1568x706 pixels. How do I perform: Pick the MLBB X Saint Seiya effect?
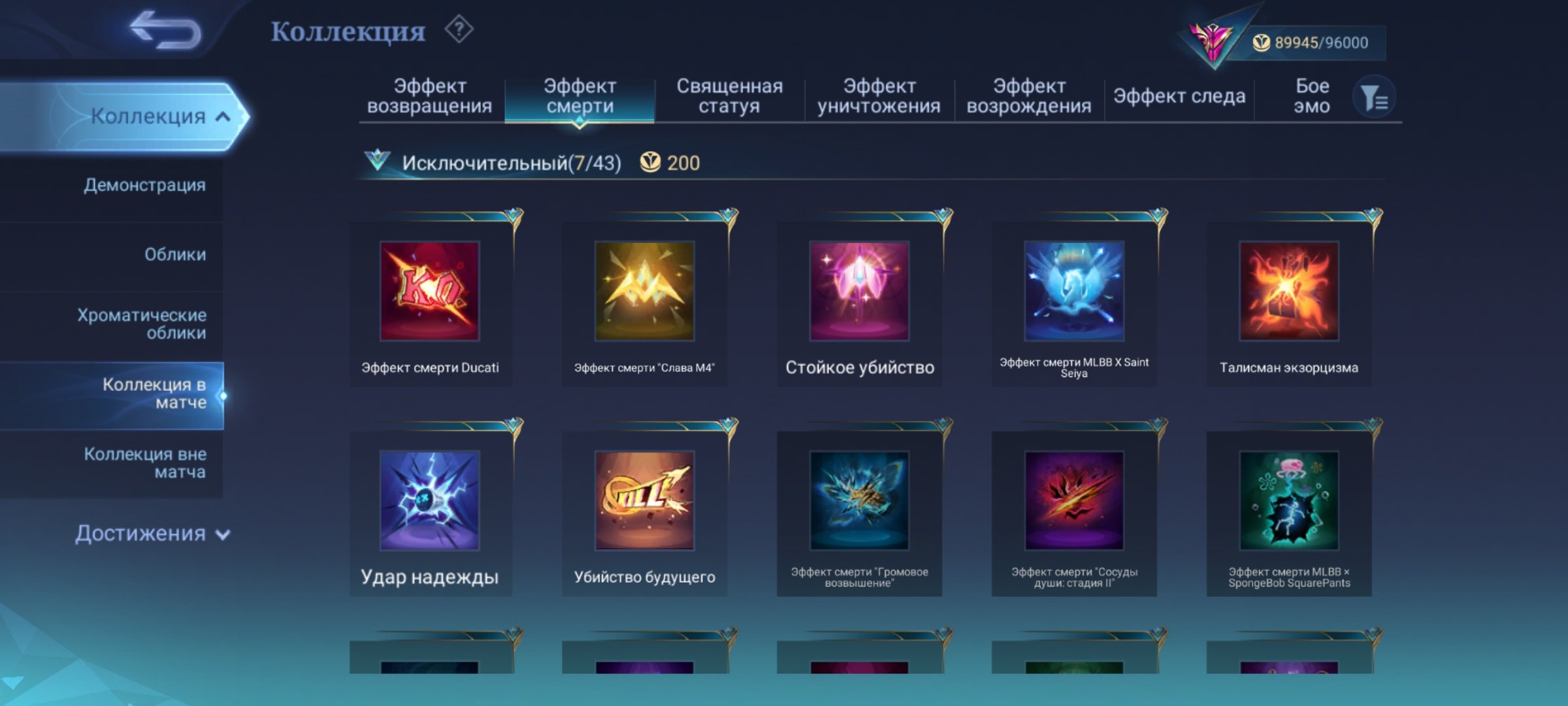click(1074, 291)
